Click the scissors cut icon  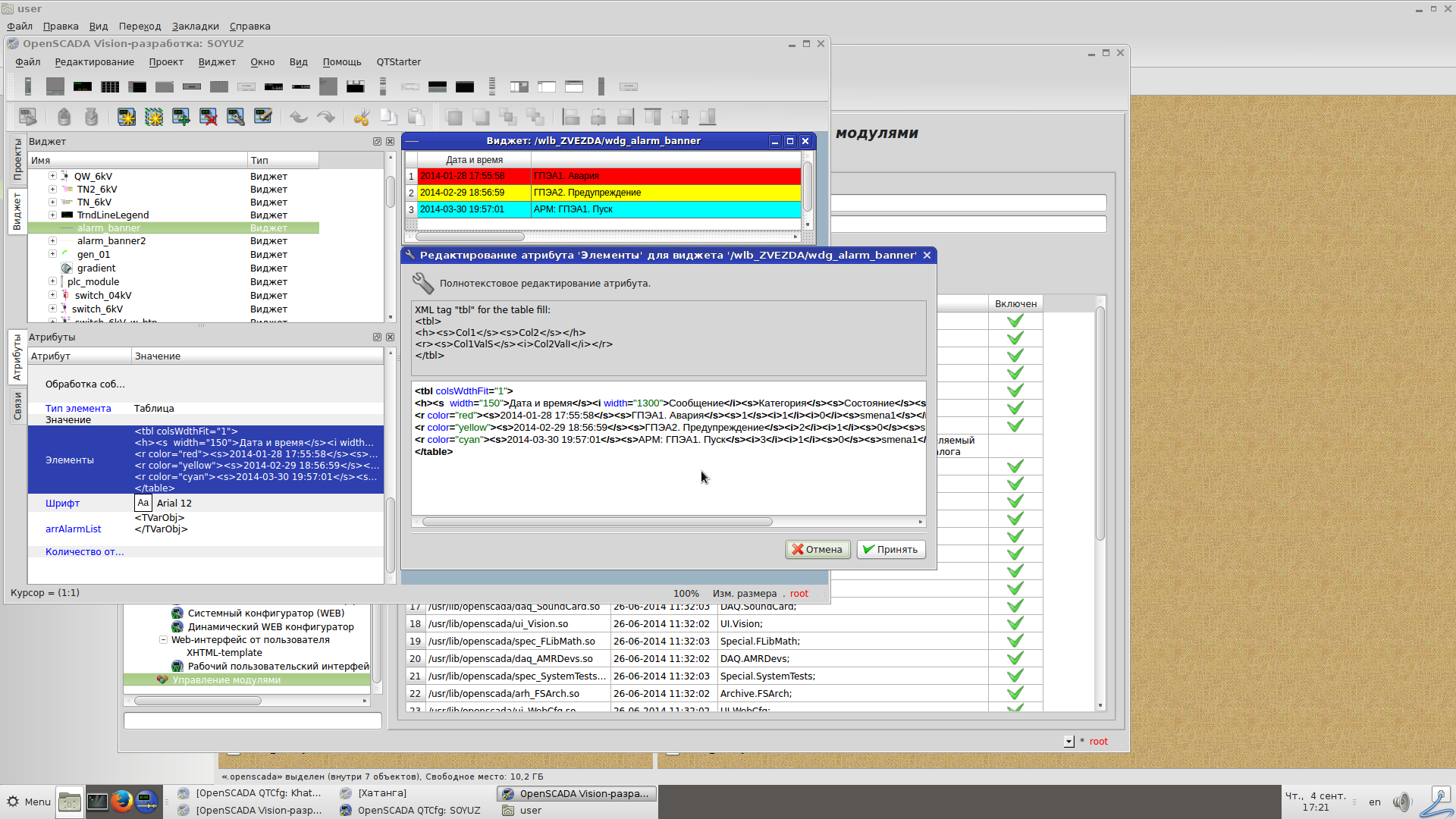(361, 117)
